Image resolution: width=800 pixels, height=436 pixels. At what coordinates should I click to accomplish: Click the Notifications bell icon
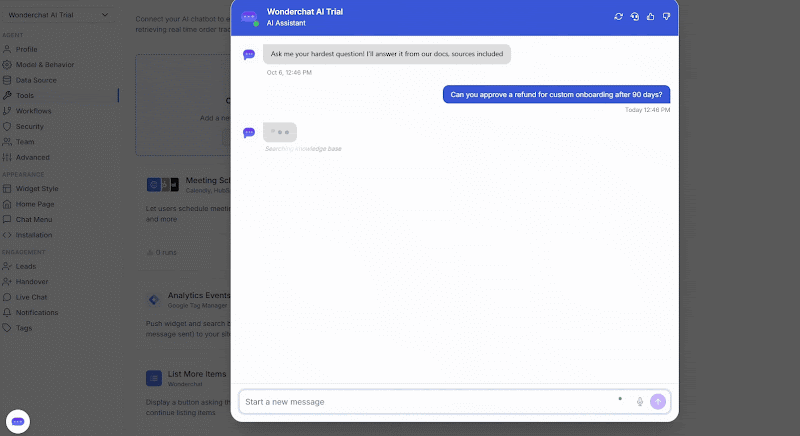(7, 313)
